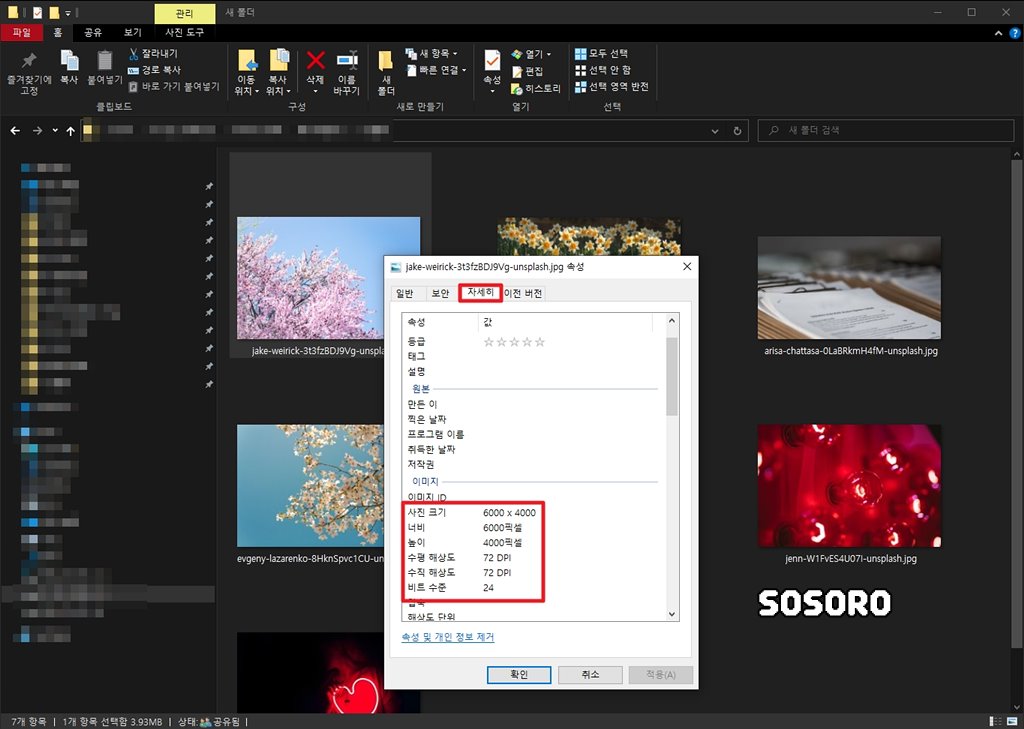
Task: Create 새 폴더 (New folder)
Action: tap(386, 73)
